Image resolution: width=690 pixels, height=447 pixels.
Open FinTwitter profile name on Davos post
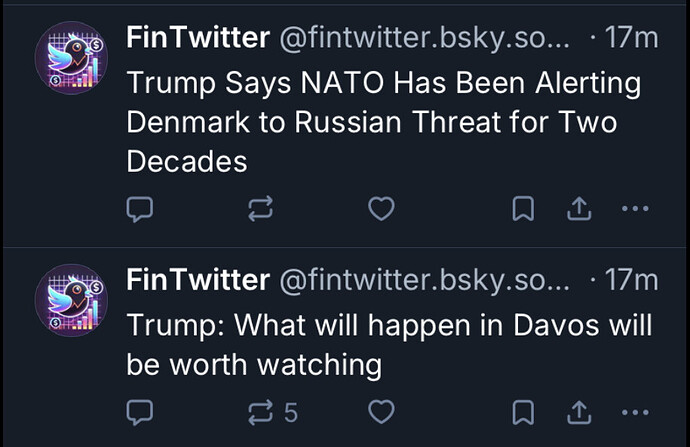[x=198, y=281]
